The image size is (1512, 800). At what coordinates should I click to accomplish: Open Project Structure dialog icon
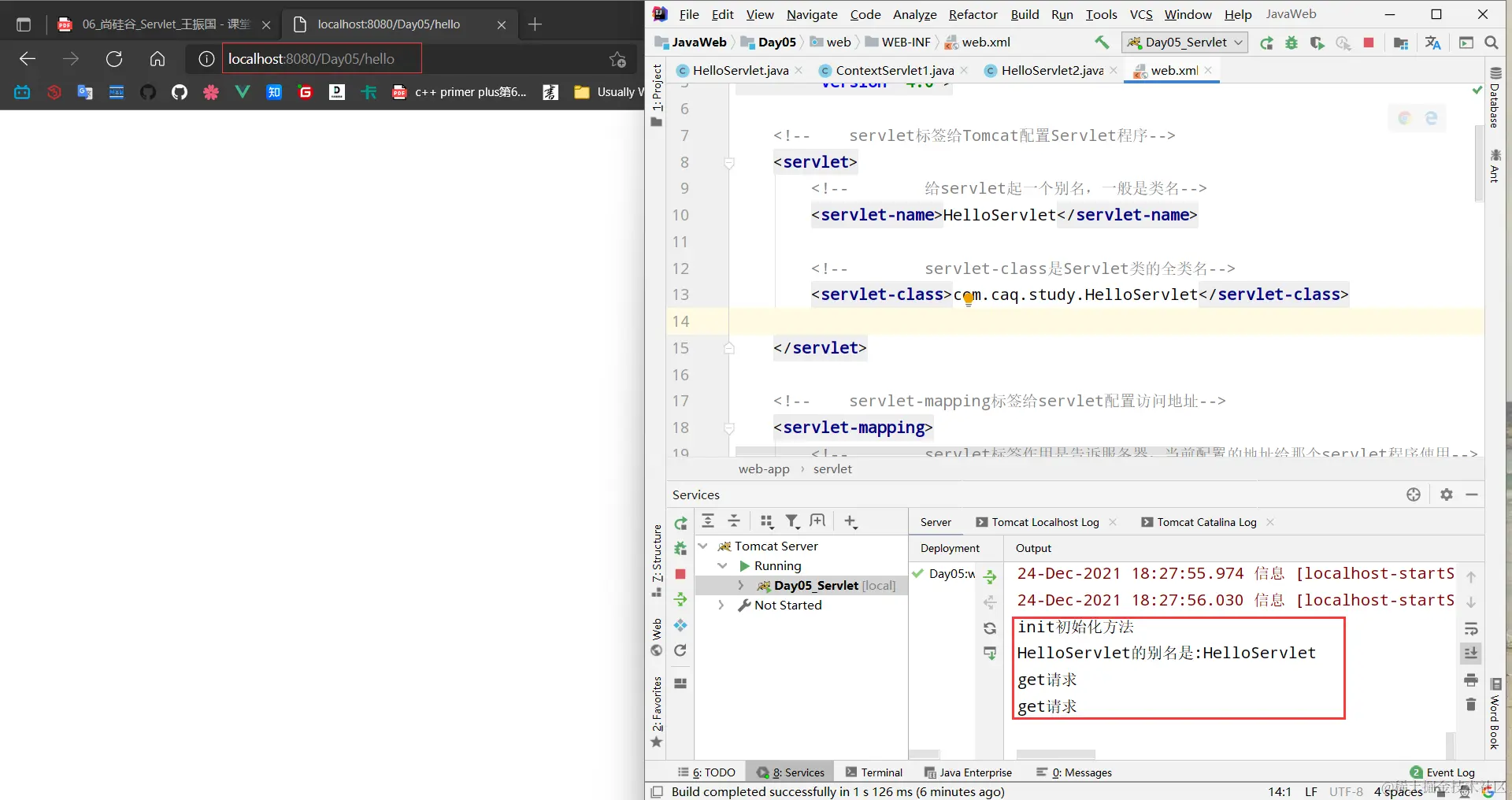[x=1401, y=43]
